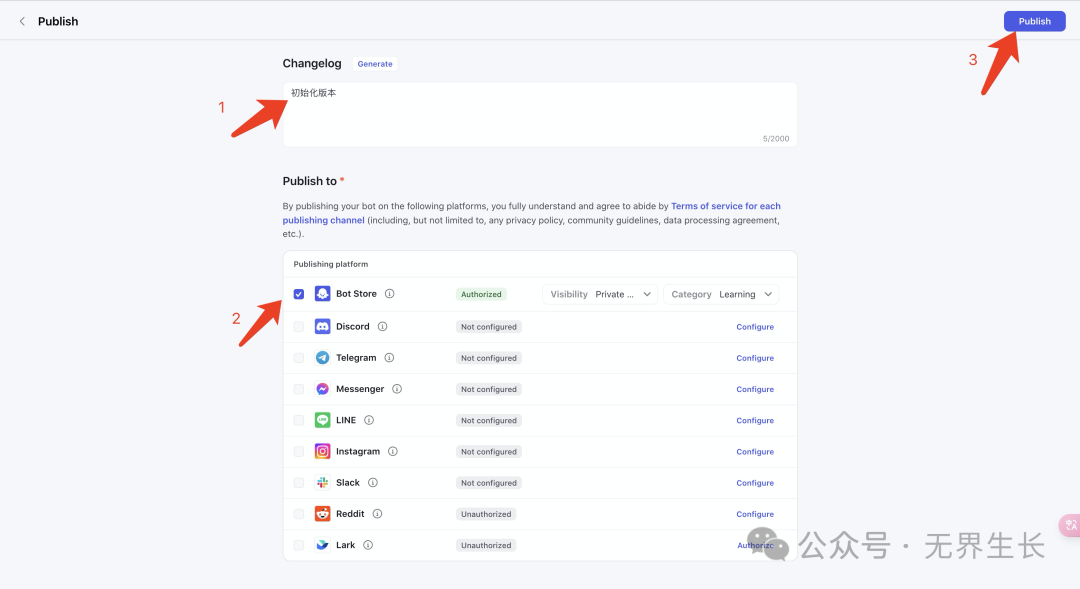
Task: Expand the Category Learning dropdown
Action: click(x=722, y=294)
